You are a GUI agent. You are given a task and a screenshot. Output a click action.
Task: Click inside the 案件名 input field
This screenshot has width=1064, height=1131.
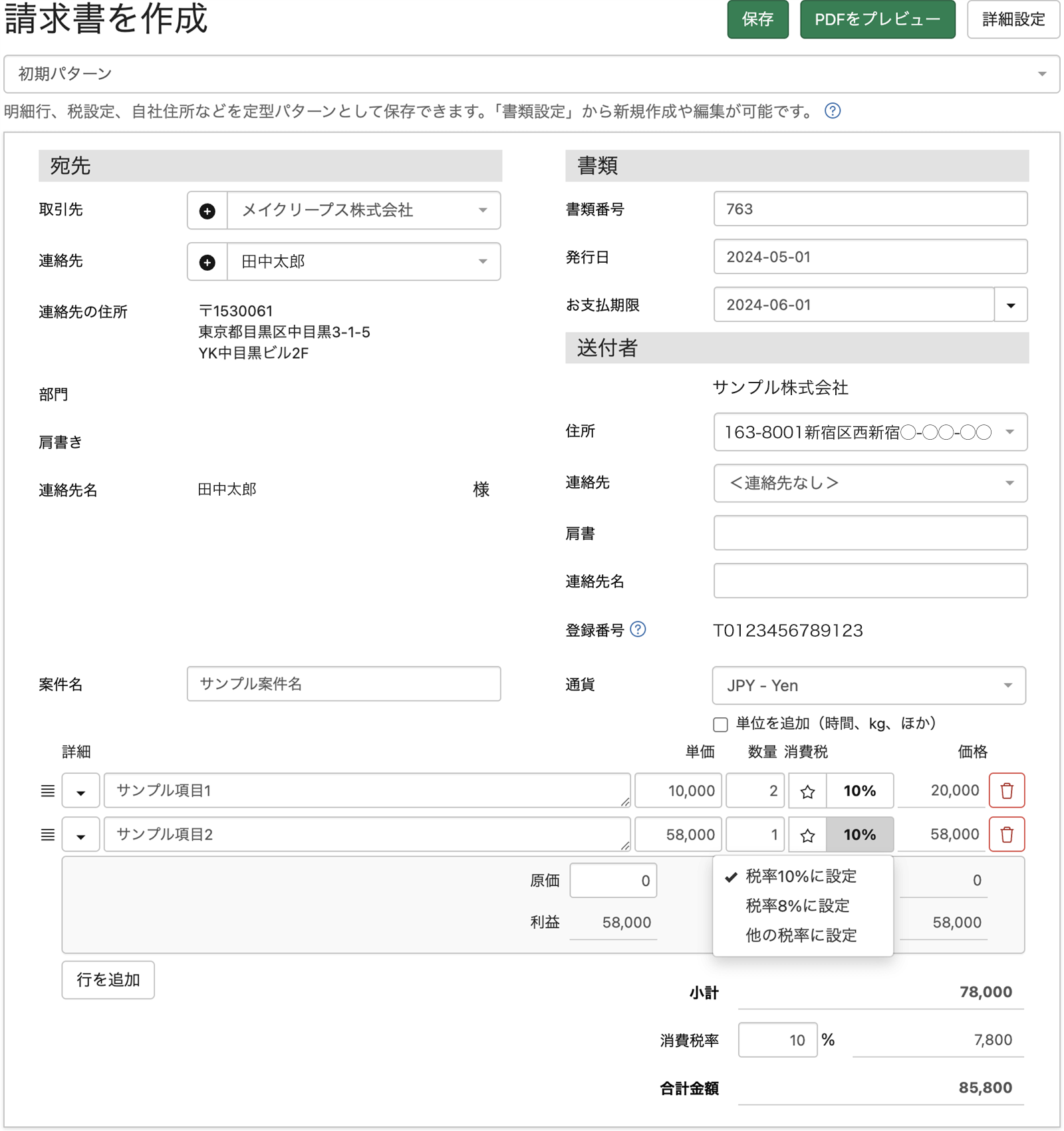(x=343, y=684)
